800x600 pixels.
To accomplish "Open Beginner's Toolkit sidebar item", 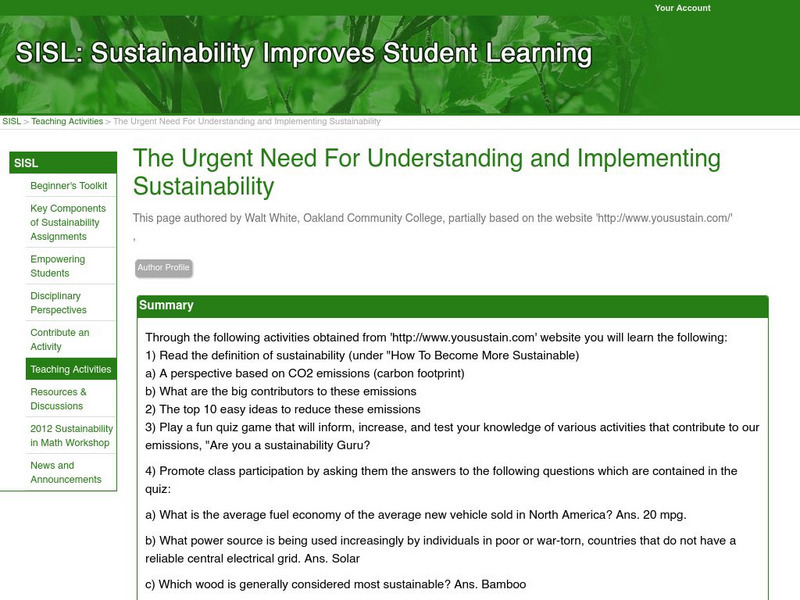I will click(x=68, y=186).
